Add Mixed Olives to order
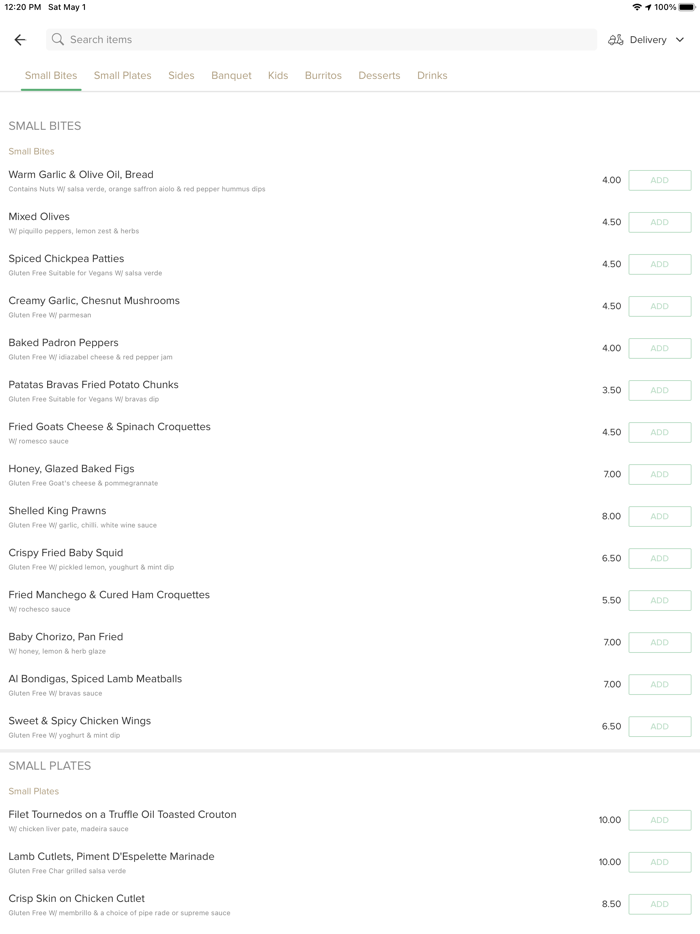Image resolution: width=700 pixels, height=934 pixels. coord(659,223)
